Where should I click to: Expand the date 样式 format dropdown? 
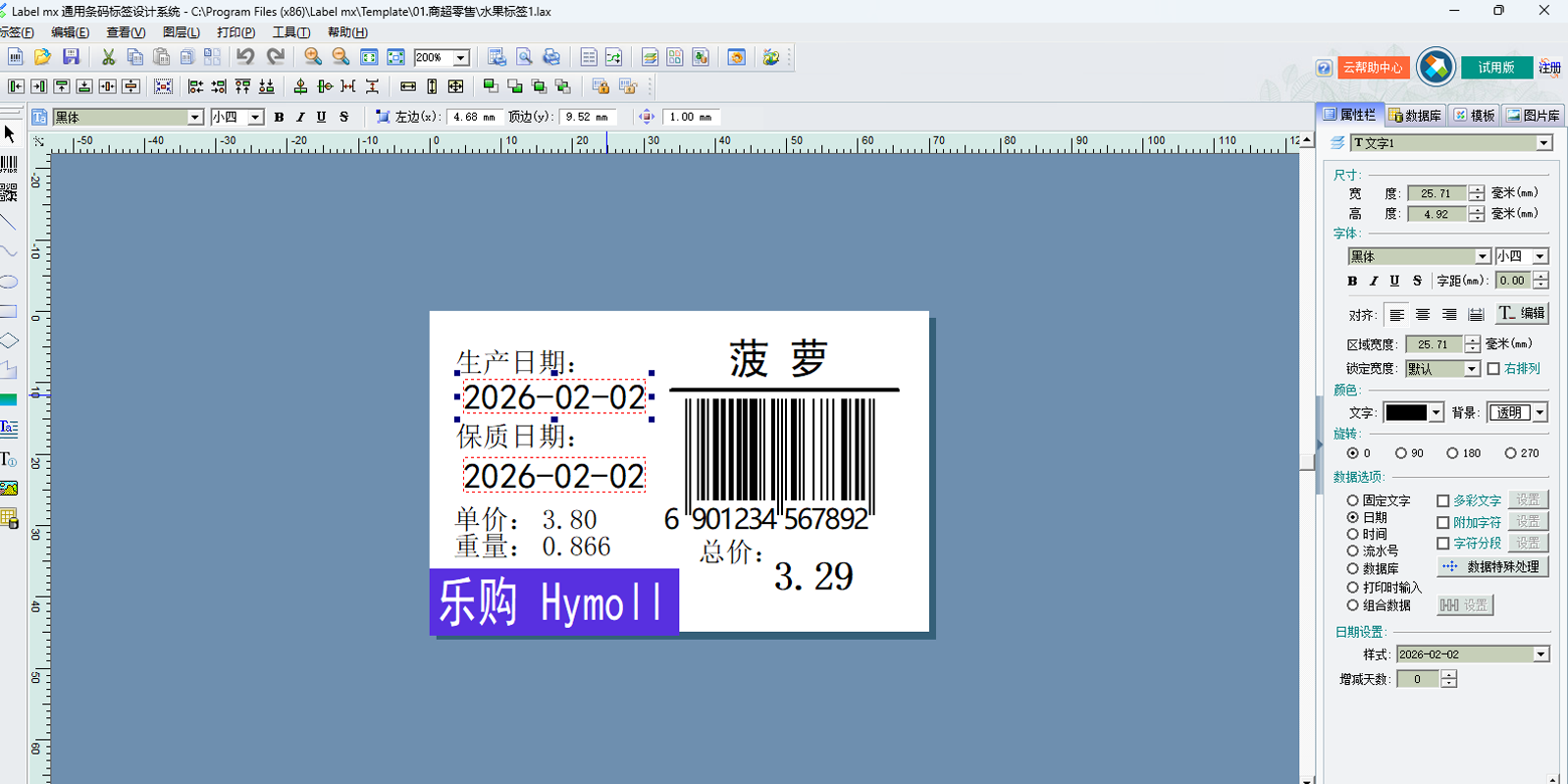coord(1541,654)
